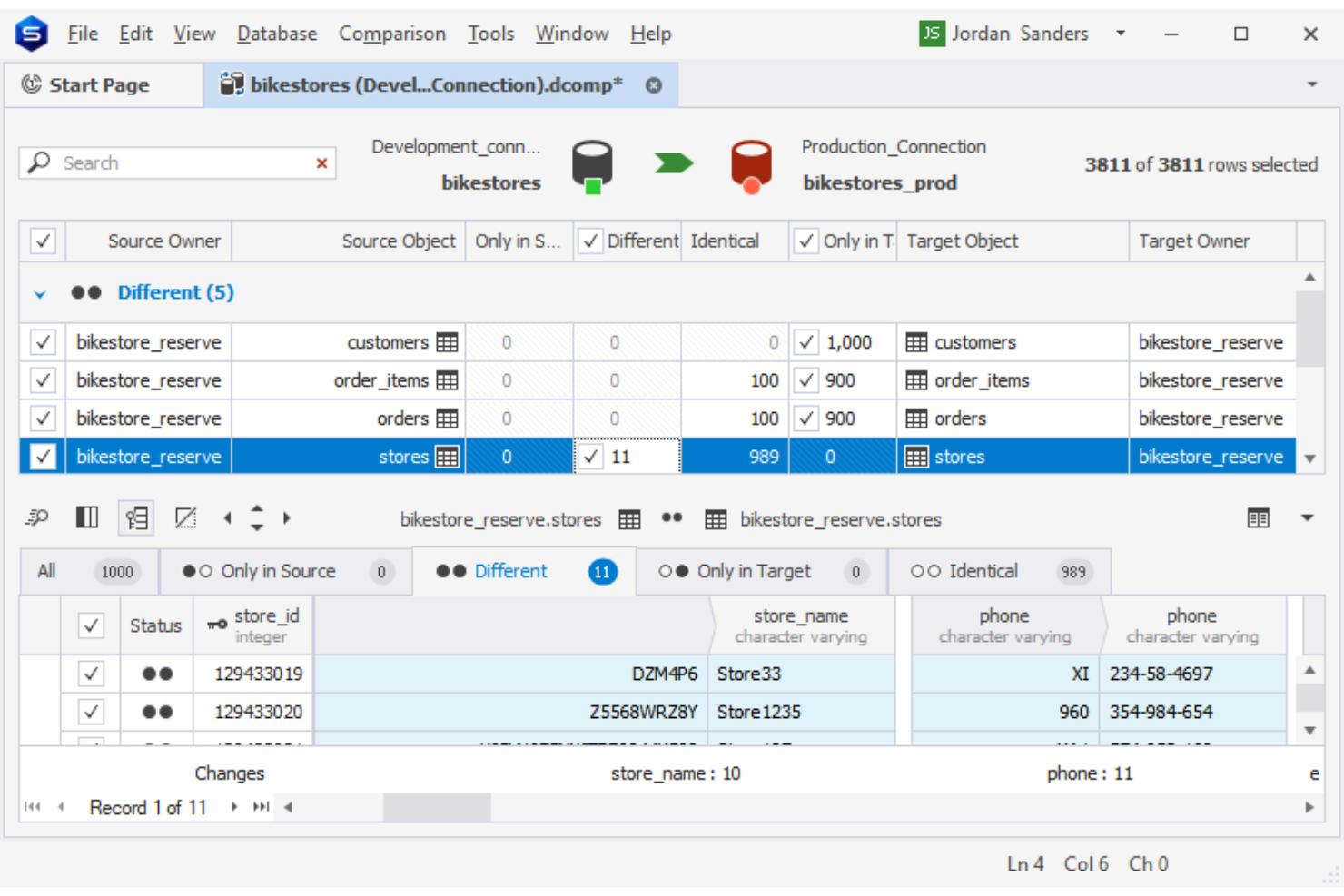The image size is (1344, 896).
Task: Click the side-by-side grid view icon
Action: pos(1258,517)
